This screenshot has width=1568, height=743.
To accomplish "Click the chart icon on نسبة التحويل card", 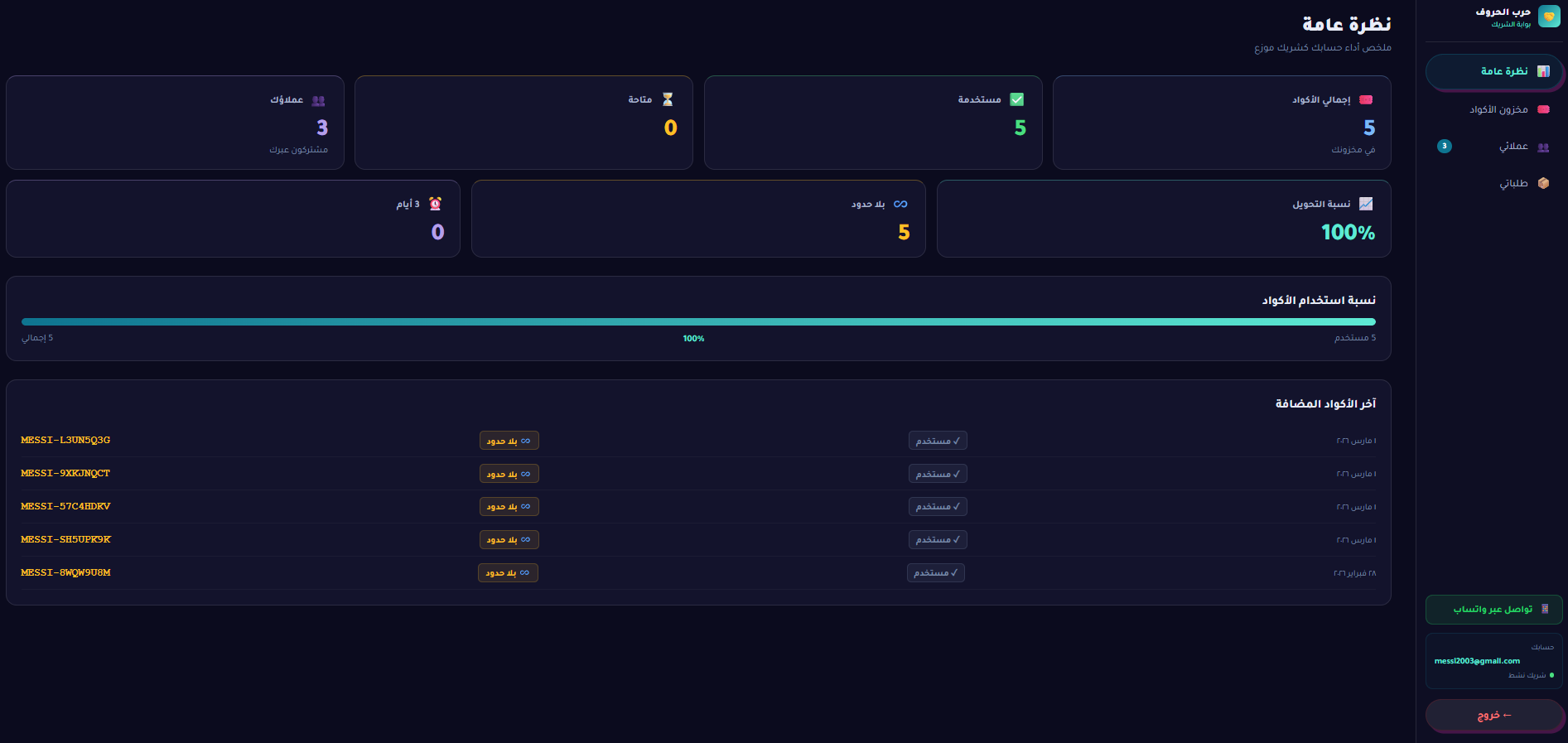I will coord(1366,204).
